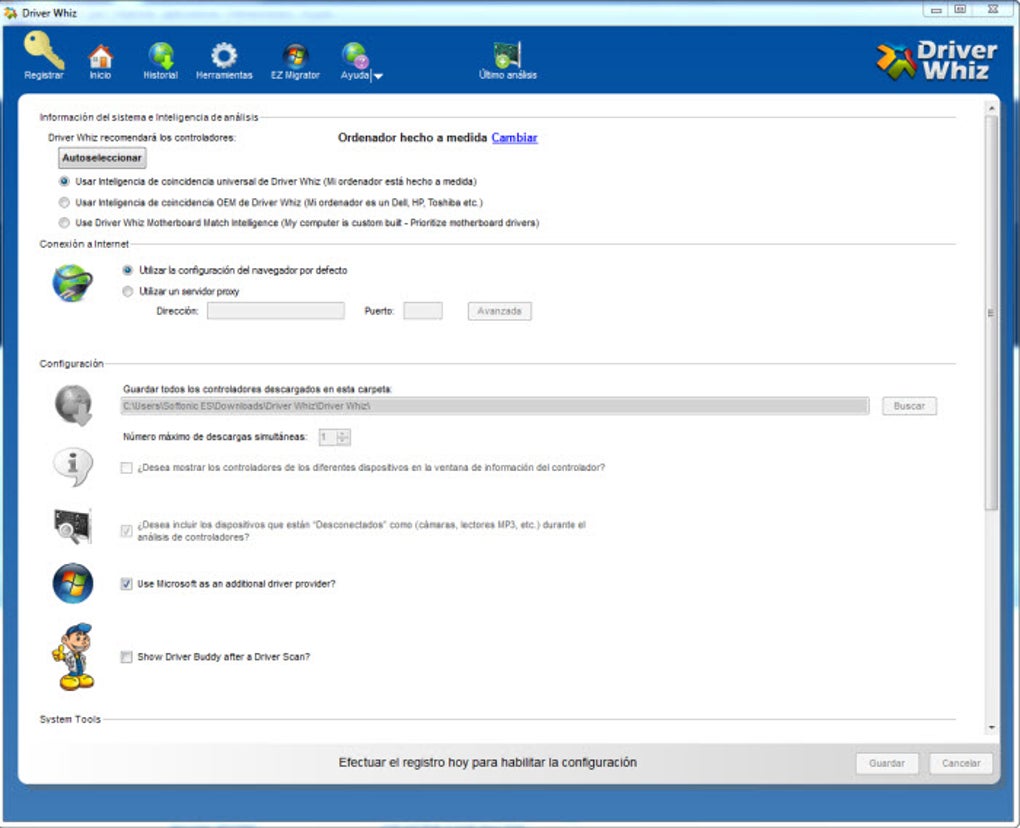
Task: Click the internet connection globe icon
Action: point(72,283)
